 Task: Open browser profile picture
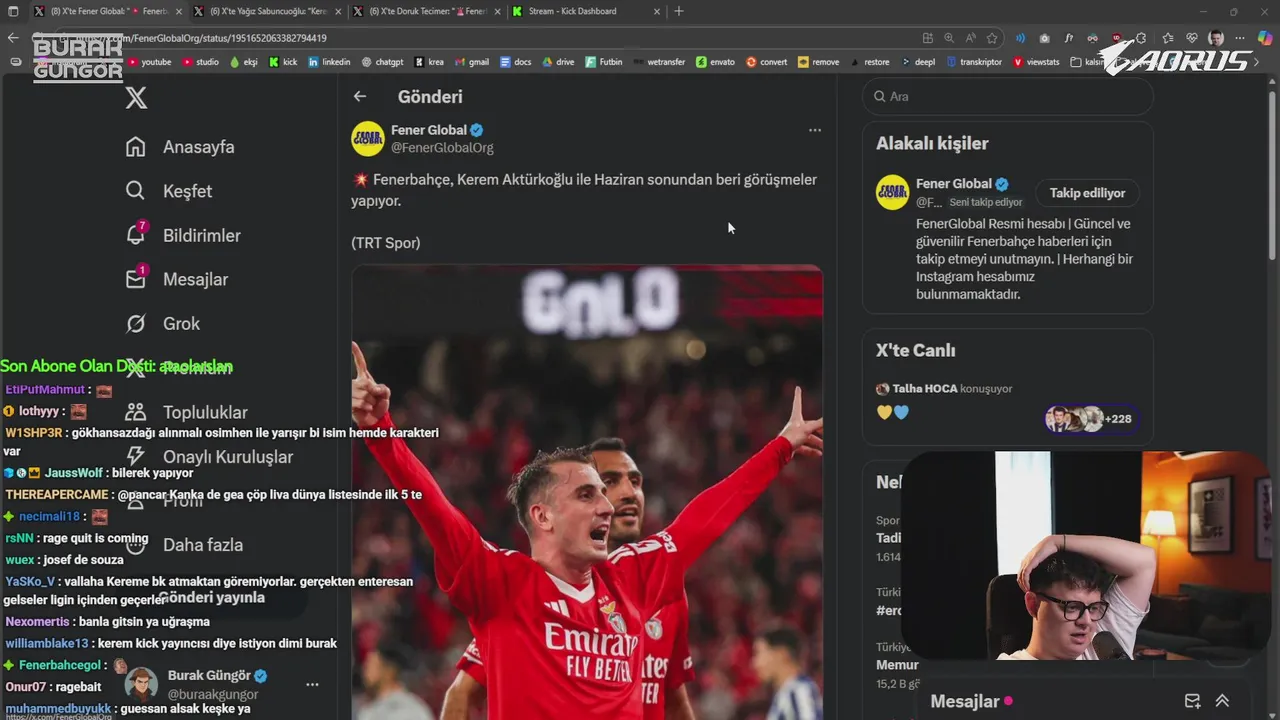pyautogui.click(x=1216, y=38)
